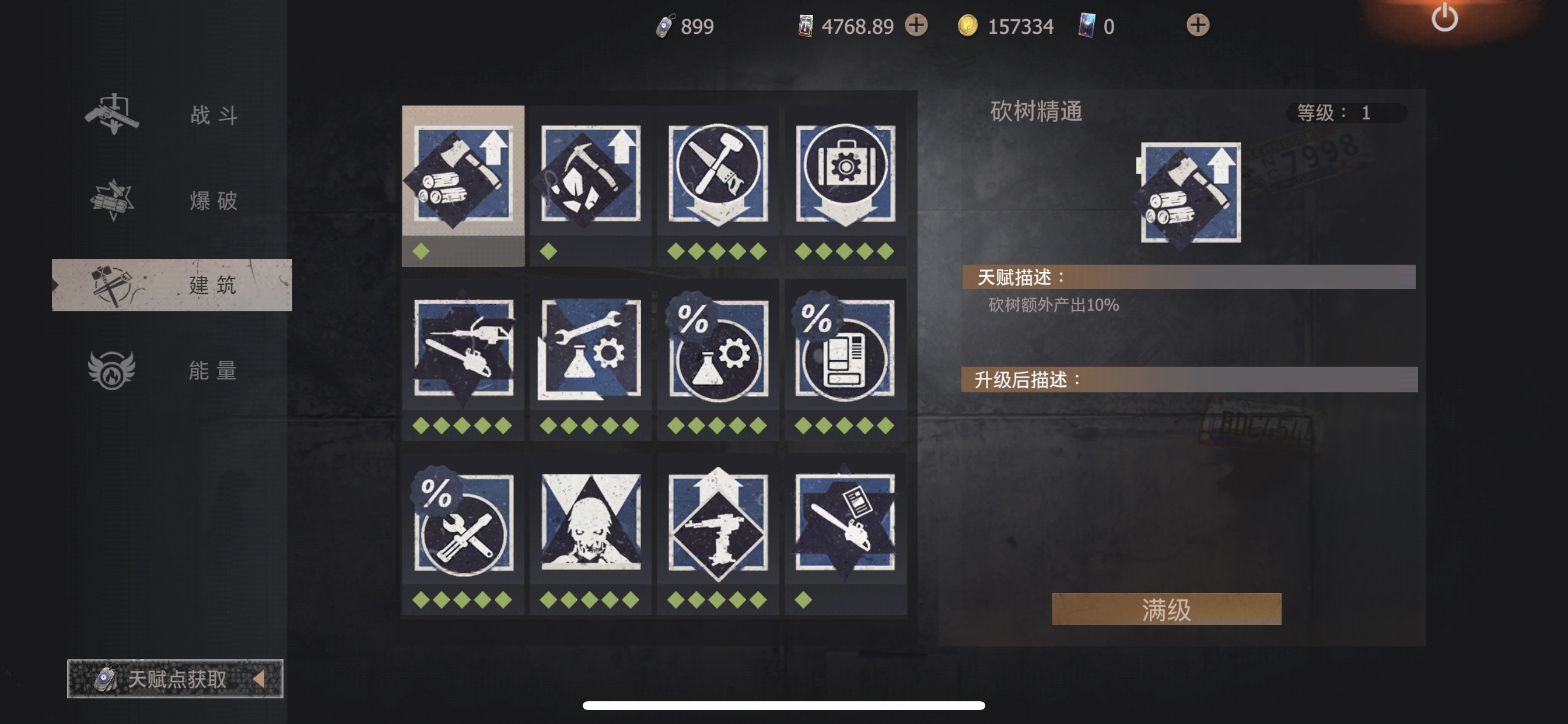Add items with plus next to 0
1568x724 pixels.
[x=1198, y=26]
